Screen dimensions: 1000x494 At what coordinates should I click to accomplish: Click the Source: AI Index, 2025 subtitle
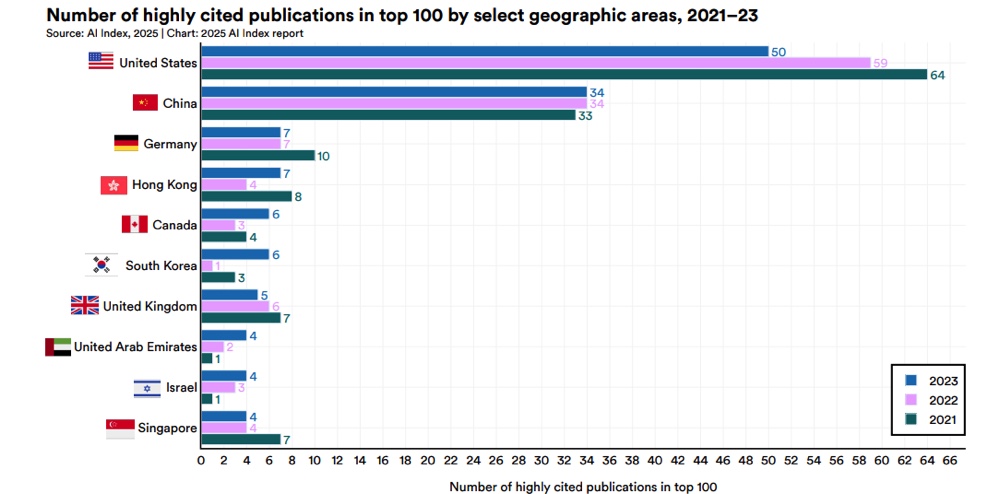tap(102, 34)
